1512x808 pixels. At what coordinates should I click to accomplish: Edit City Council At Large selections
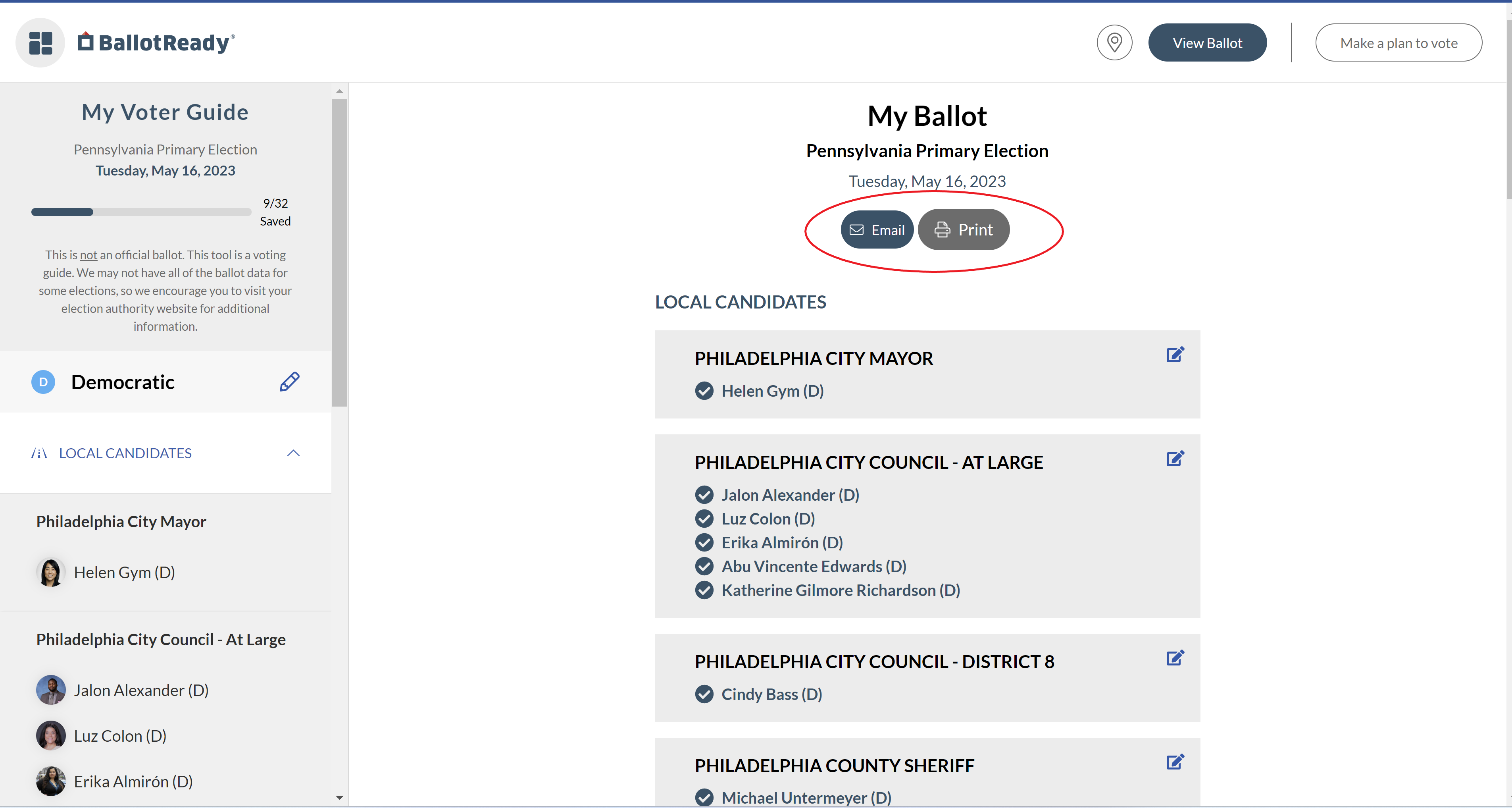[x=1175, y=459]
